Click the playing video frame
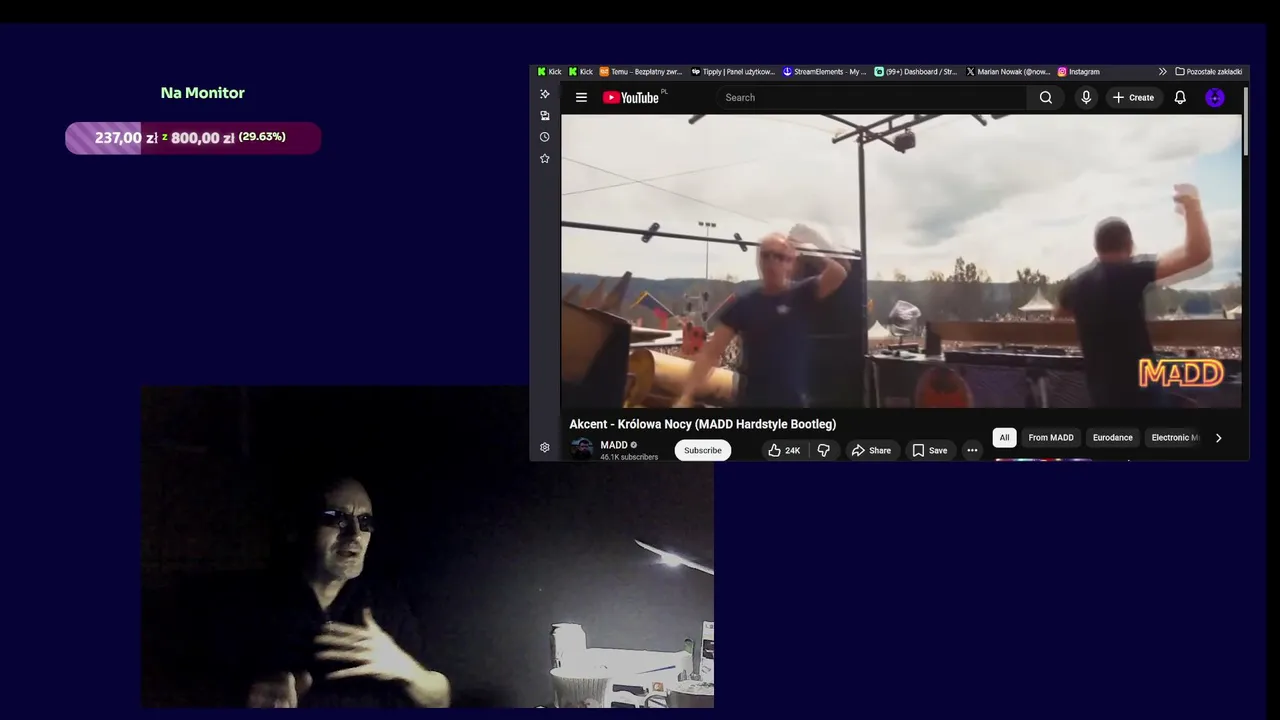The width and height of the screenshot is (1280, 720). click(x=901, y=261)
